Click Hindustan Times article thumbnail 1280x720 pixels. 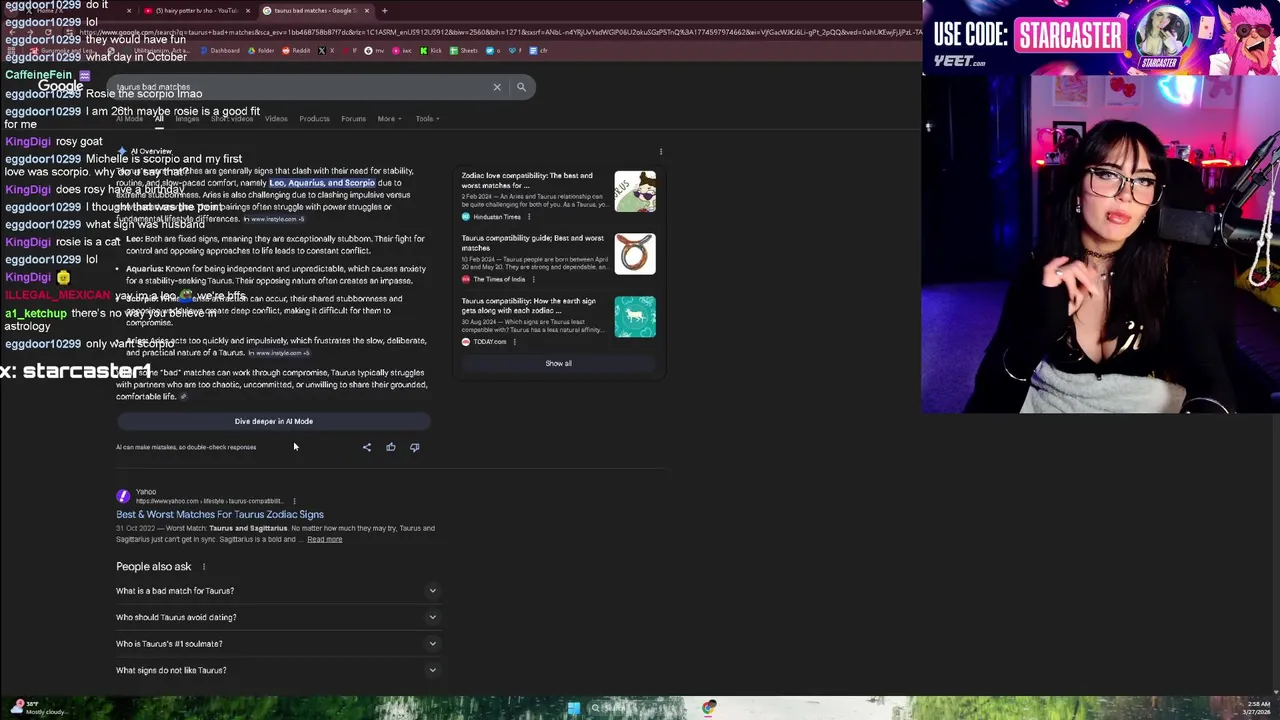click(x=635, y=191)
